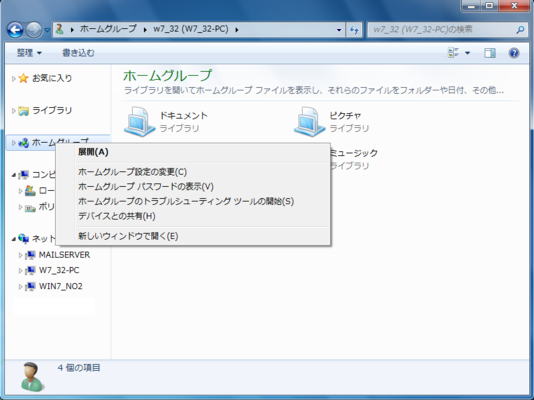Viewport: 534px width, 400px height.
Task: Collapse the コンピューター tree node
Action: 13,175
